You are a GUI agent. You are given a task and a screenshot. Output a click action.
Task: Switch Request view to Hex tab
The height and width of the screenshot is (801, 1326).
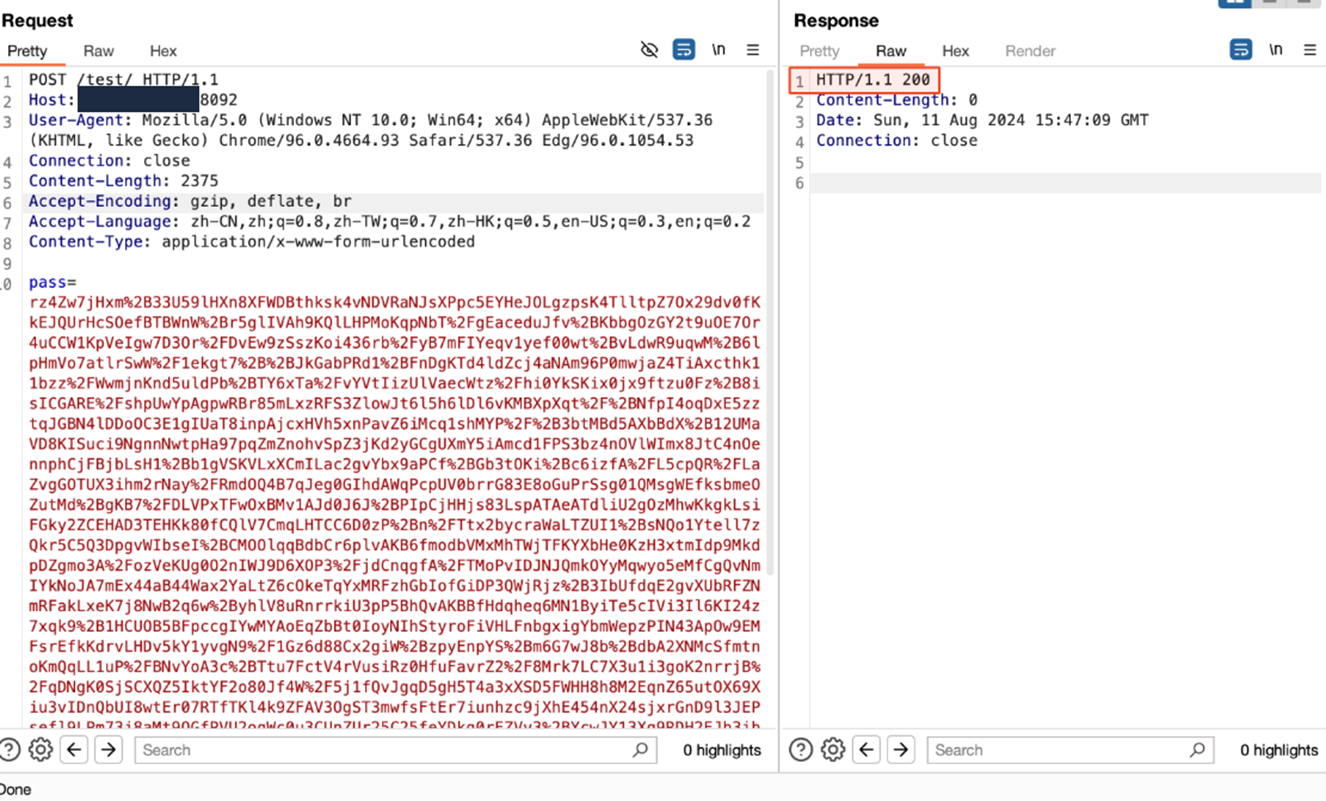tap(163, 51)
